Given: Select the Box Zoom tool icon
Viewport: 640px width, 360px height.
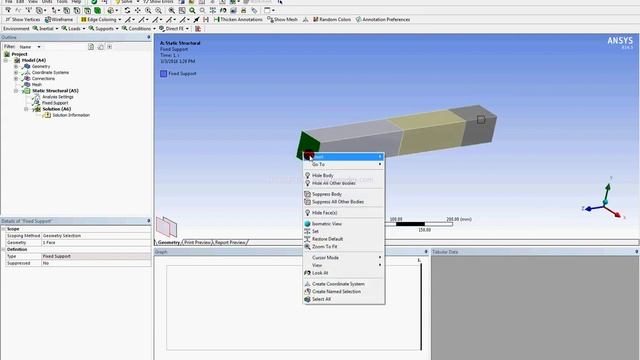Looking at the screenshot, I should (158, 10).
